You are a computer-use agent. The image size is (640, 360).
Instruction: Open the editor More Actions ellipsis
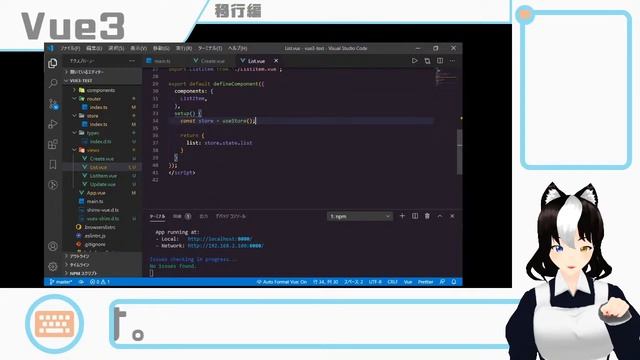pos(452,61)
